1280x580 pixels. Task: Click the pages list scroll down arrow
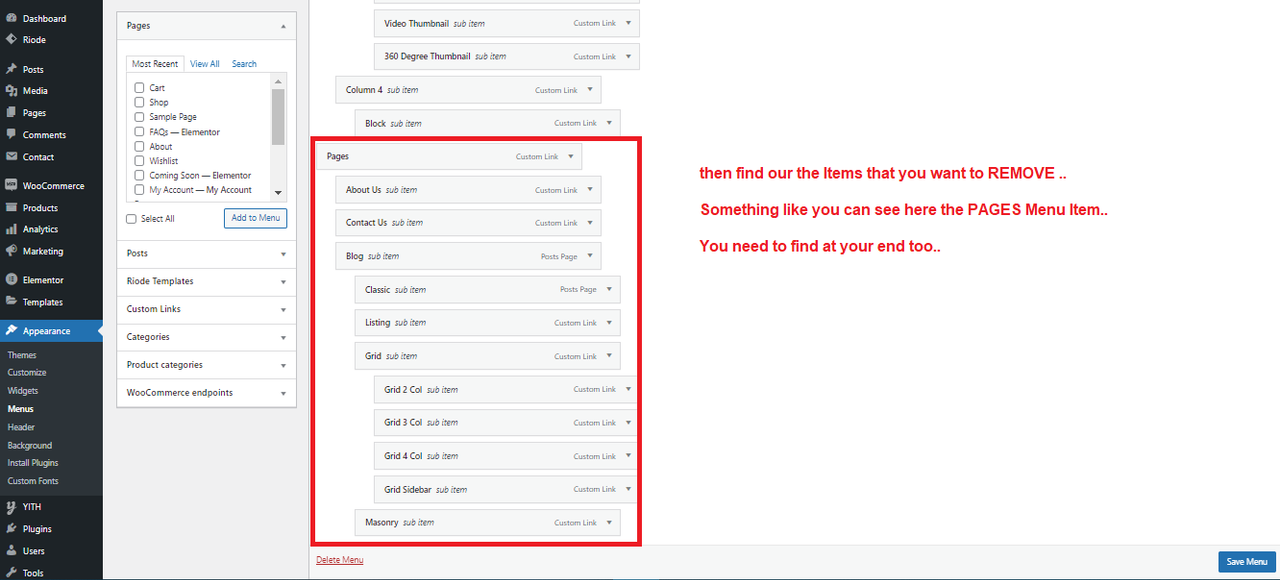coord(278,192)
